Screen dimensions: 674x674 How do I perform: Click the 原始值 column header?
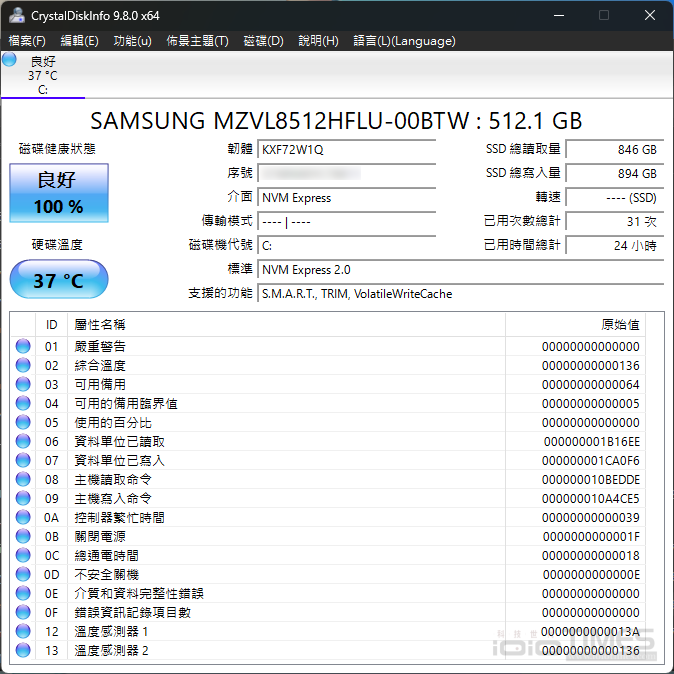(576, 325)
